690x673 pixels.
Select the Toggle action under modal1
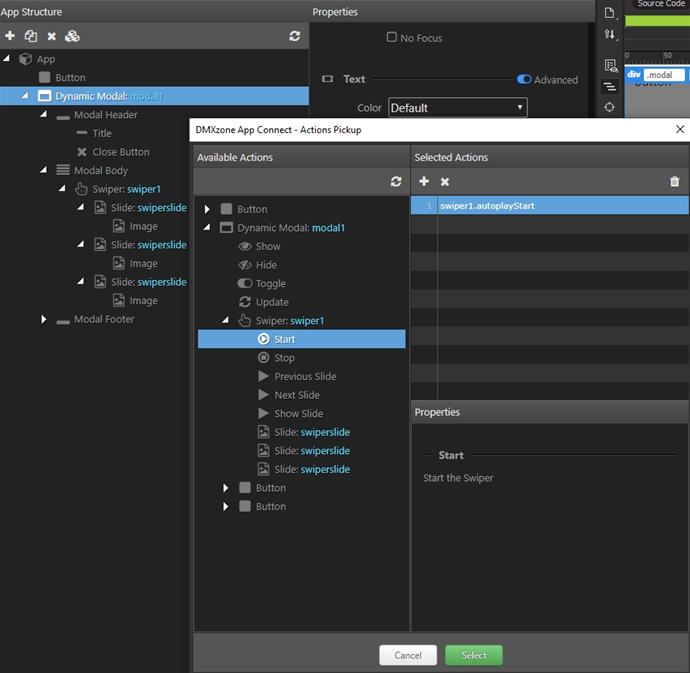coord(262,283)
